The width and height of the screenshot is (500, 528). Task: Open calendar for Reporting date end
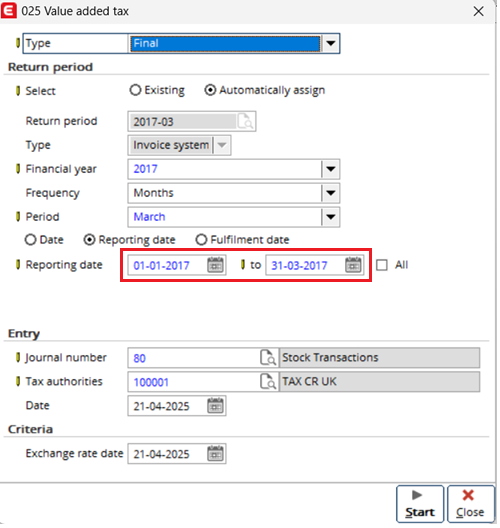coord(353,265)
